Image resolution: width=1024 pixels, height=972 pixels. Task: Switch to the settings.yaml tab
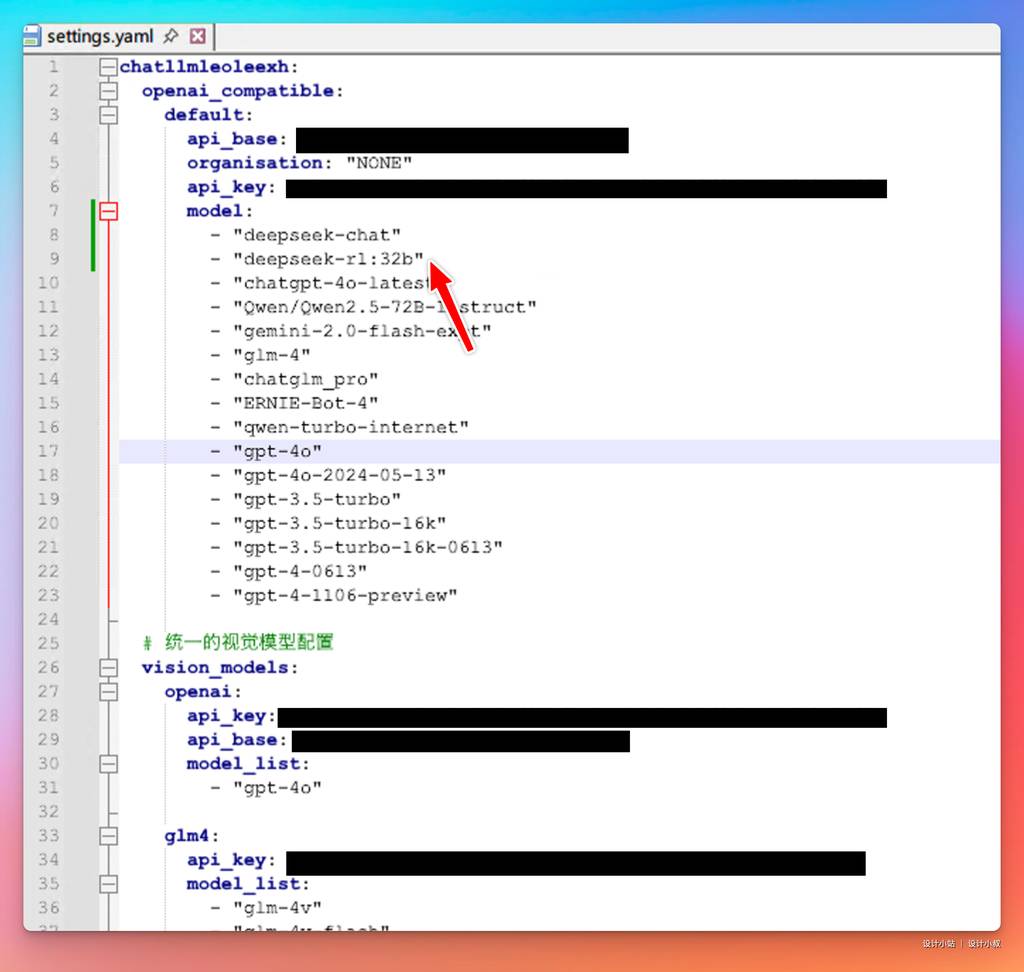click(100, 37)
